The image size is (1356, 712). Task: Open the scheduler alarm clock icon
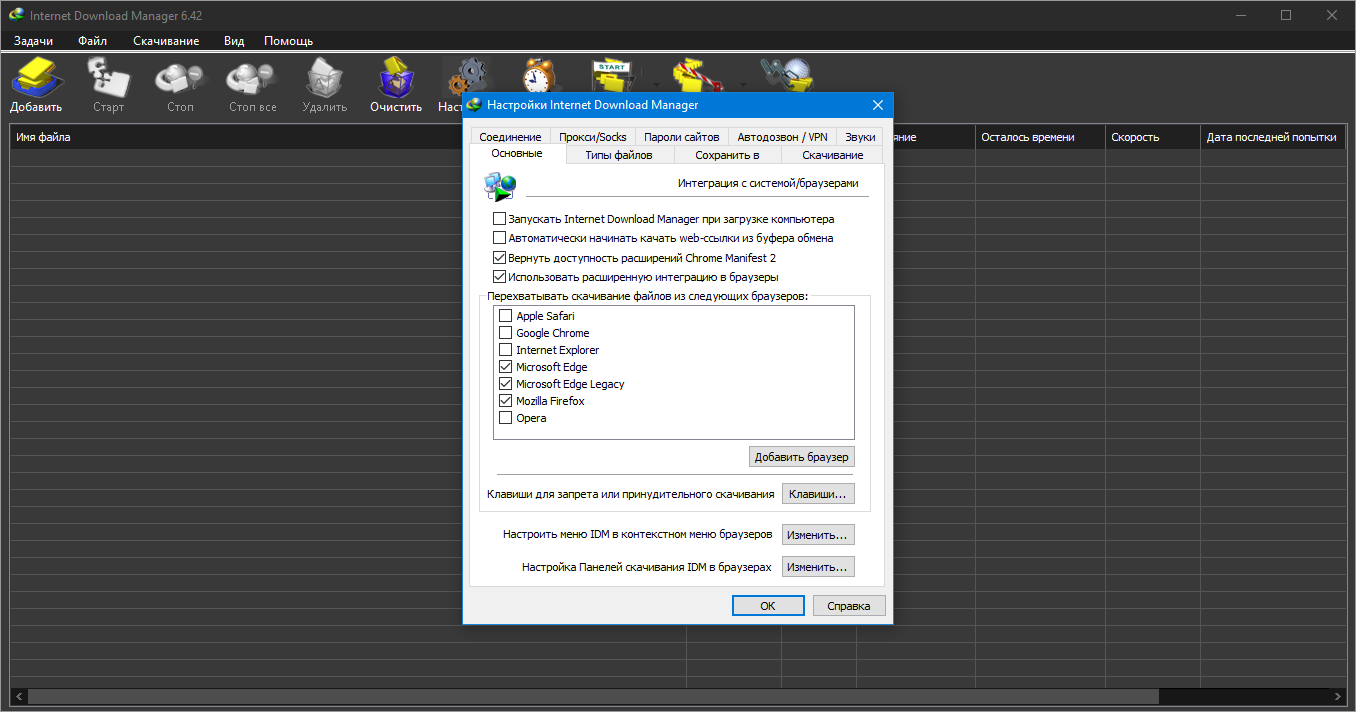coord(540,75)
